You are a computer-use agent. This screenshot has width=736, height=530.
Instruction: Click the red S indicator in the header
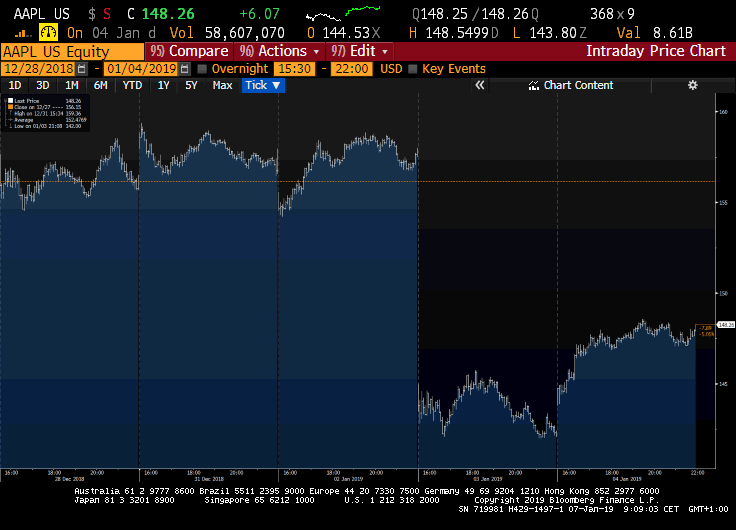coord(107,14)
